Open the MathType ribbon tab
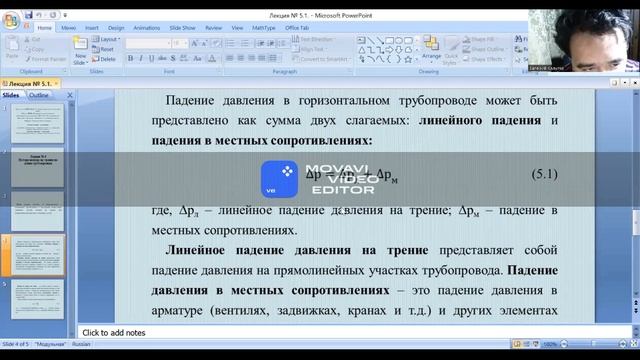640x360 pixels. click(x=264, y=28)
